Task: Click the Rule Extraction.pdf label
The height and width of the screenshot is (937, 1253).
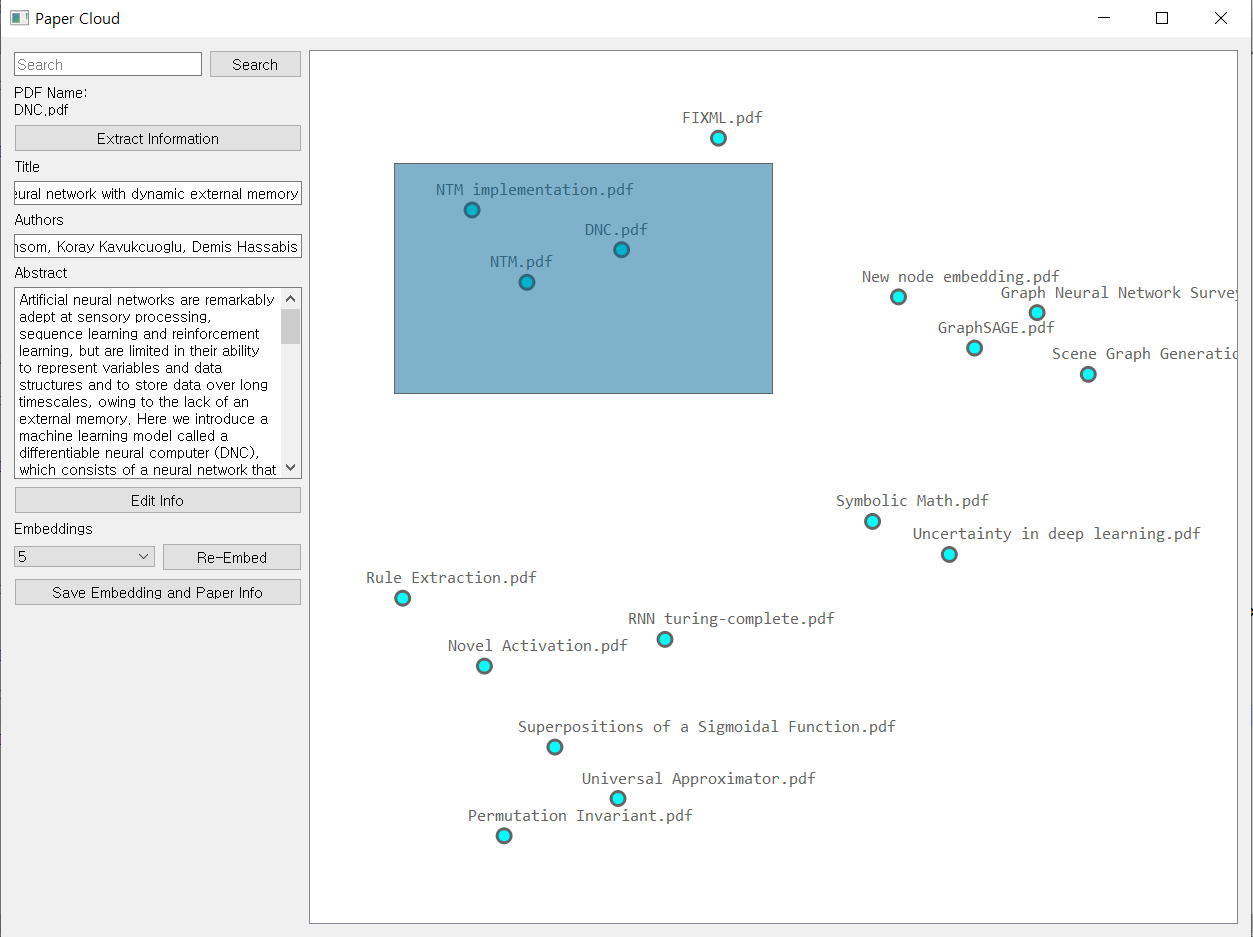Action: pyautogui.click(x=451, y=577)
